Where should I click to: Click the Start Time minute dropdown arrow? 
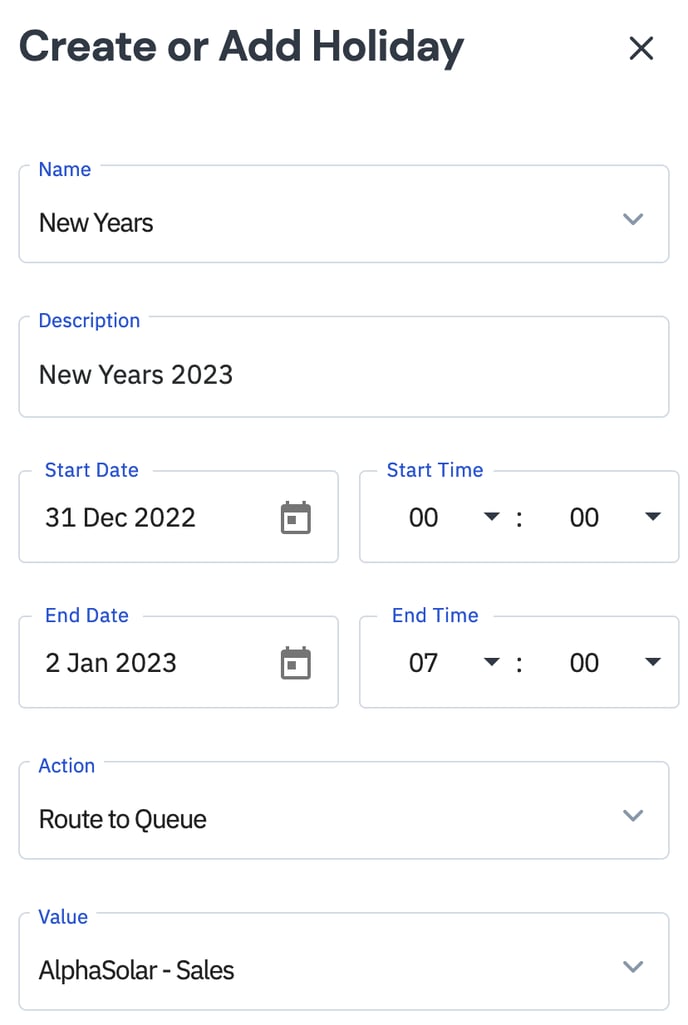(652, 517)
